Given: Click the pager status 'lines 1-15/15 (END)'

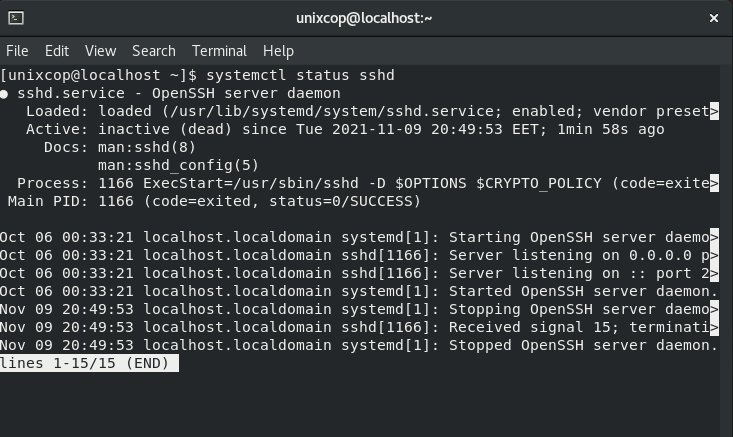Looking at the screenshot, I should coord(89,363).
